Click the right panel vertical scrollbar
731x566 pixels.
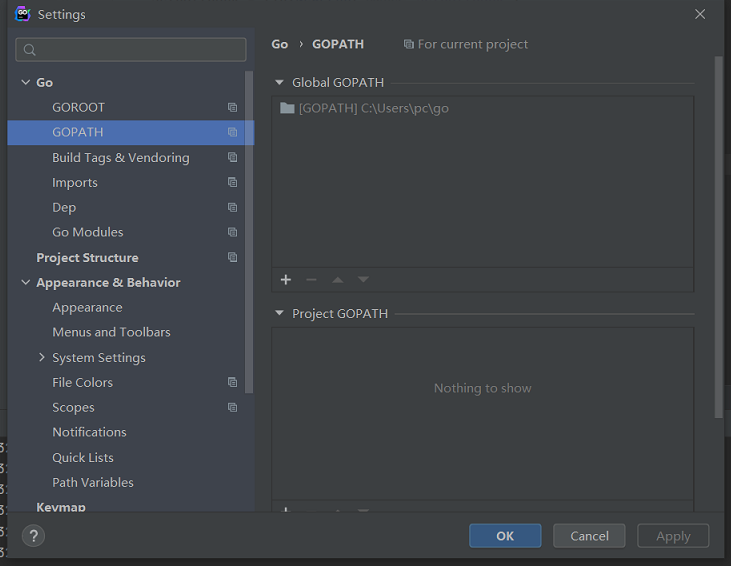pos(718,237)
